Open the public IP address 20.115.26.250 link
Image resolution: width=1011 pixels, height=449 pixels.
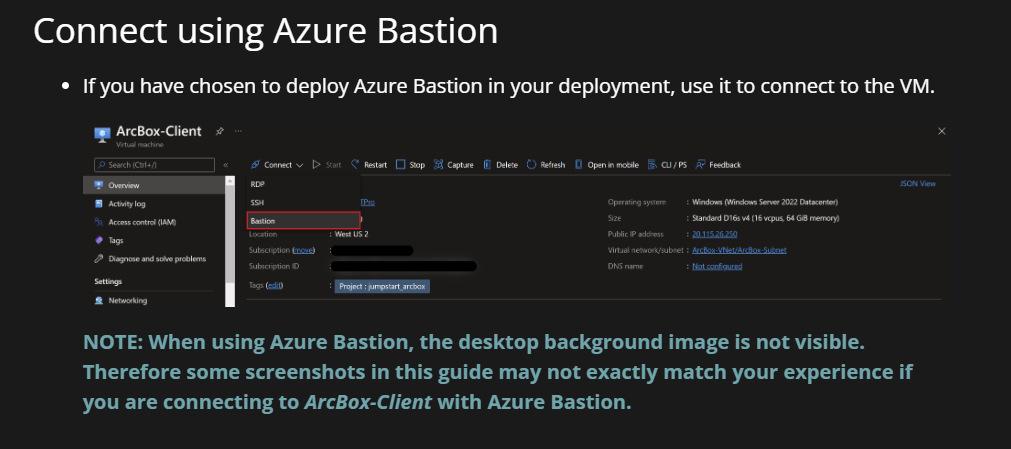pyautogui.click(x=714, y=234)
